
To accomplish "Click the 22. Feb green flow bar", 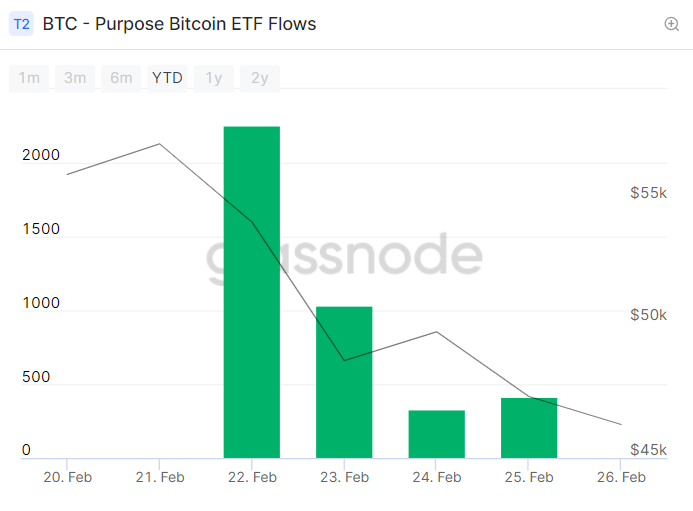I will click(252, 292).
